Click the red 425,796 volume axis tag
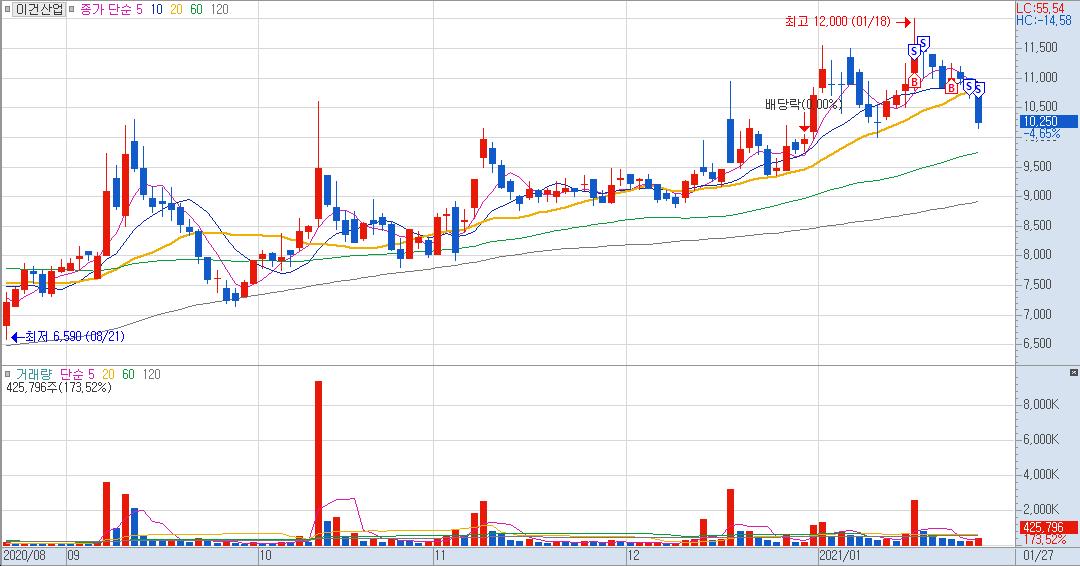Image resolution: width=1080 pixels, height=566 pixels. [x=1048, y=527]
